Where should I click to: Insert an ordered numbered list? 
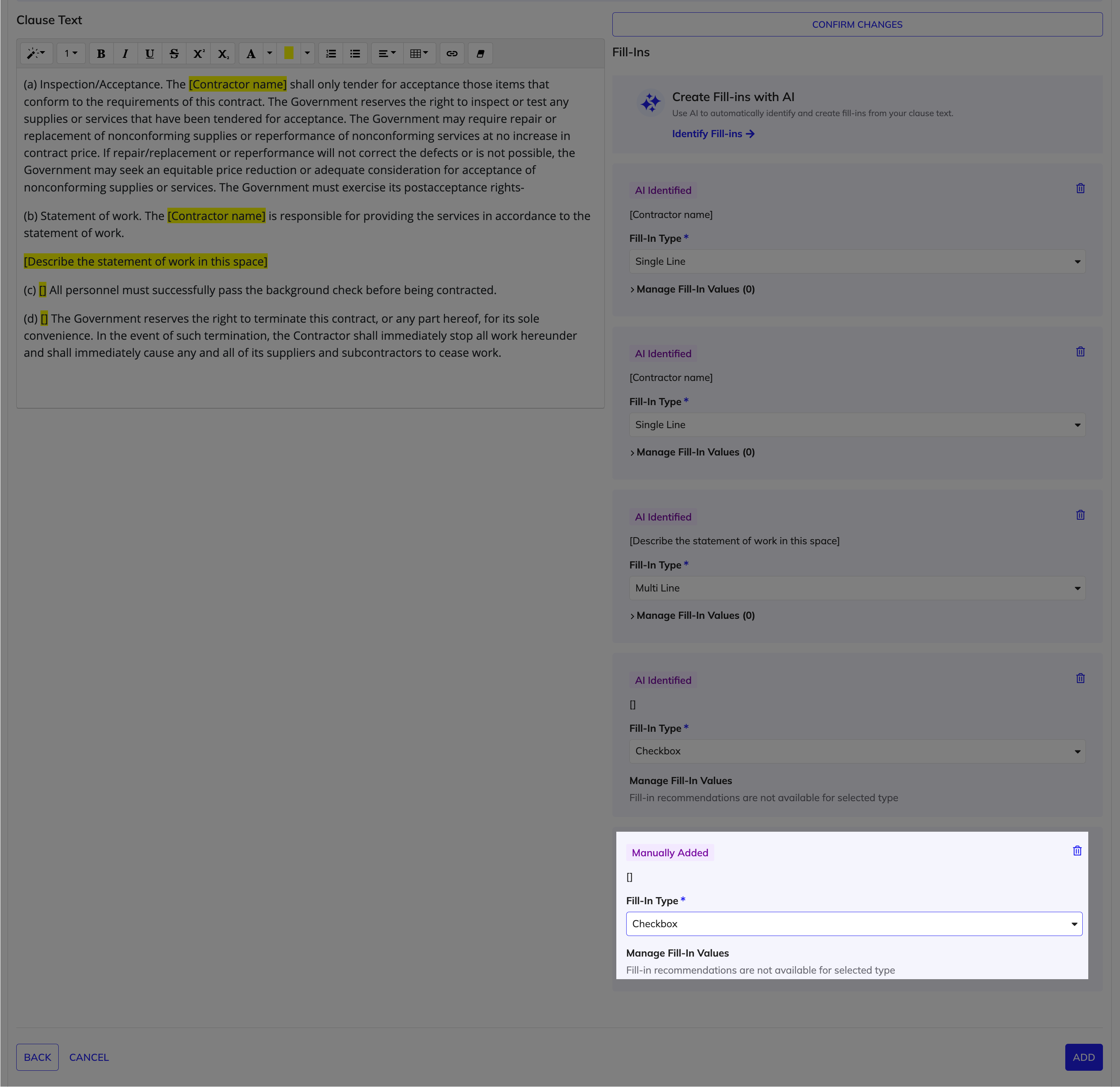tap(331, 54)
